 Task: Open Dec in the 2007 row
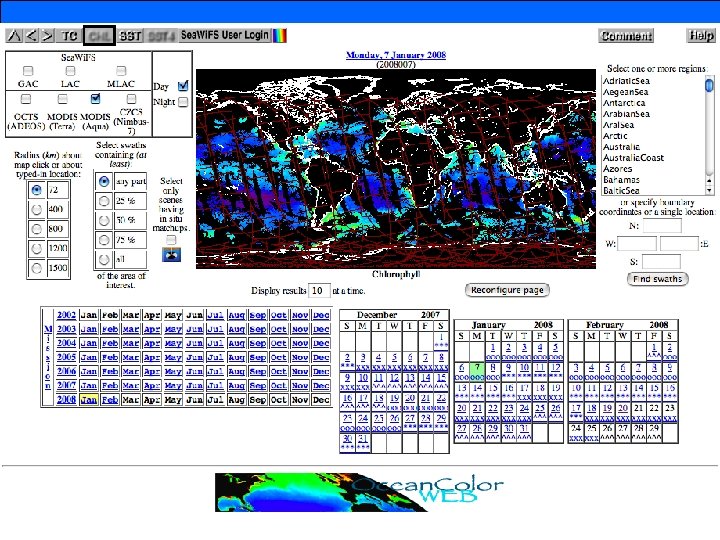pos(321,386)
